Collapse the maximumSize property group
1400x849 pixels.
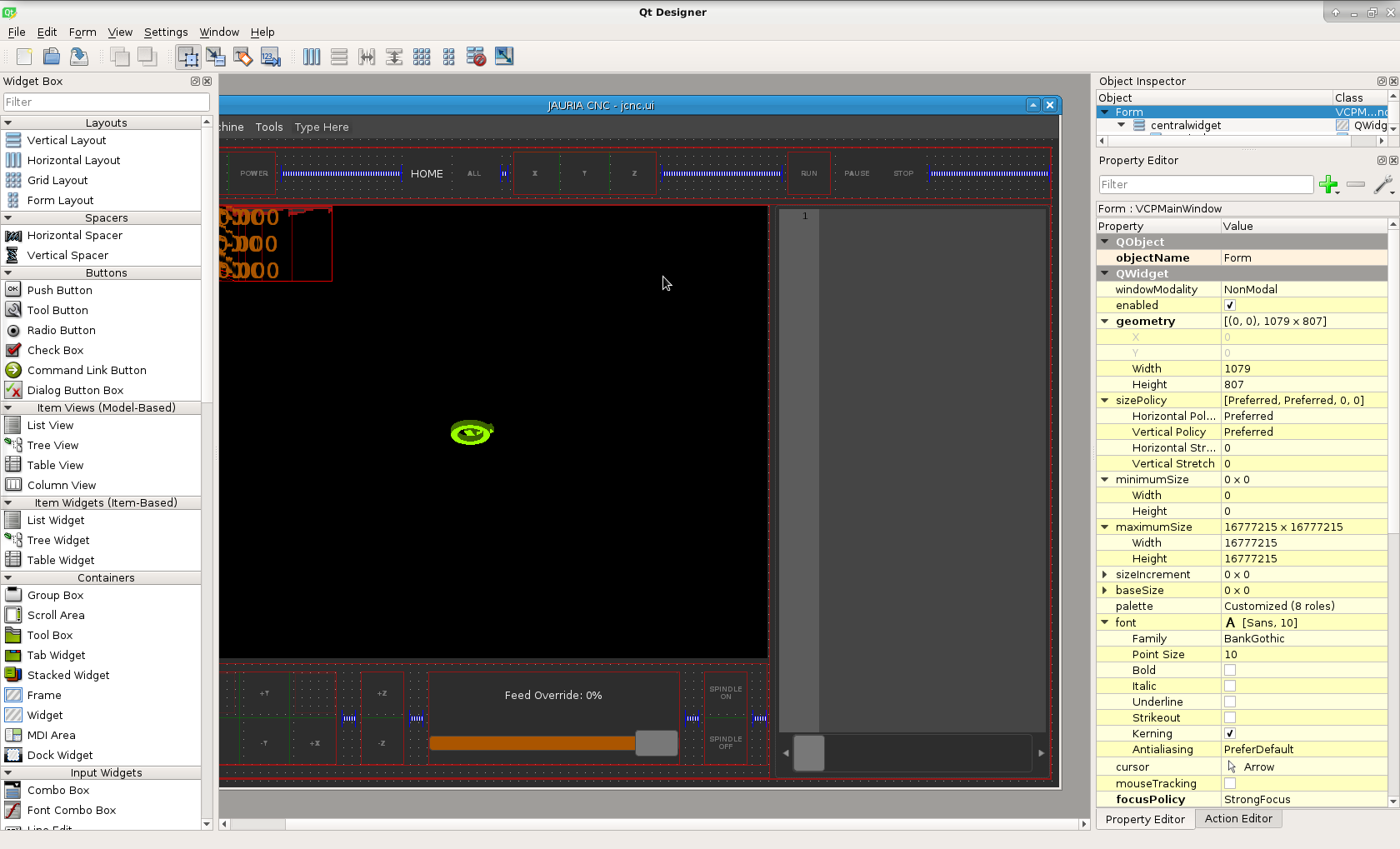[x=1105, y=527]
